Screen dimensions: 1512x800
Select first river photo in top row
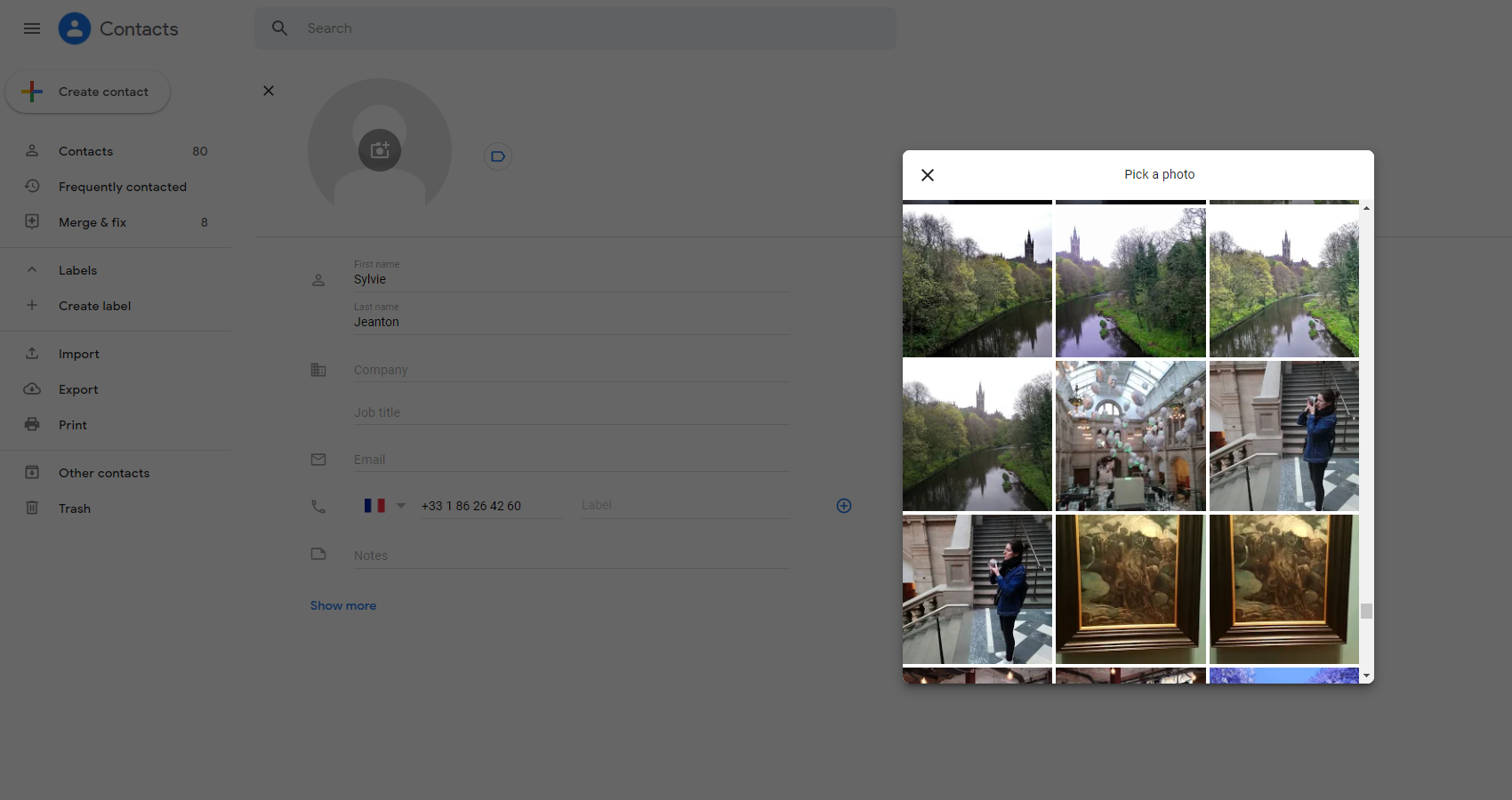(x=977, y=283)
